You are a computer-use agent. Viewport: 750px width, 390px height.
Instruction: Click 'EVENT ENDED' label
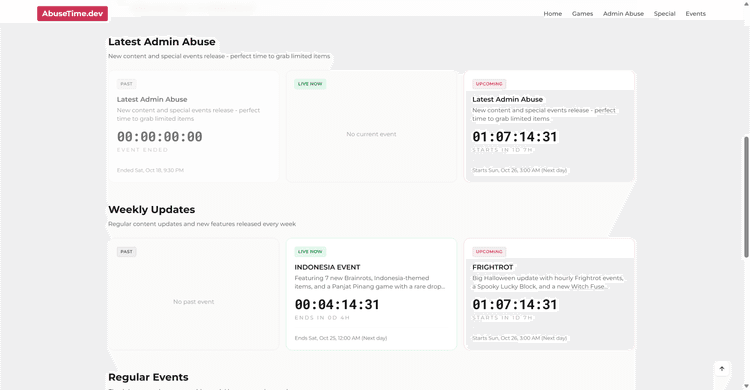click(143, 150)
